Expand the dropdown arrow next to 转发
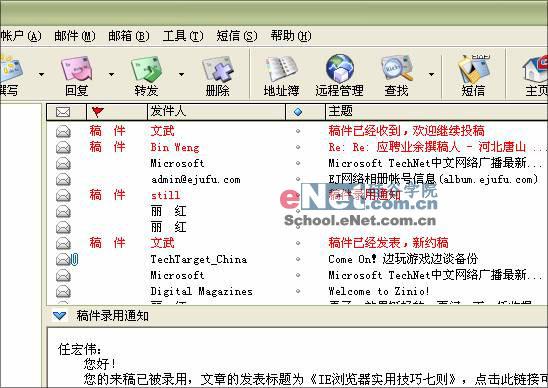 pos(181,74)
